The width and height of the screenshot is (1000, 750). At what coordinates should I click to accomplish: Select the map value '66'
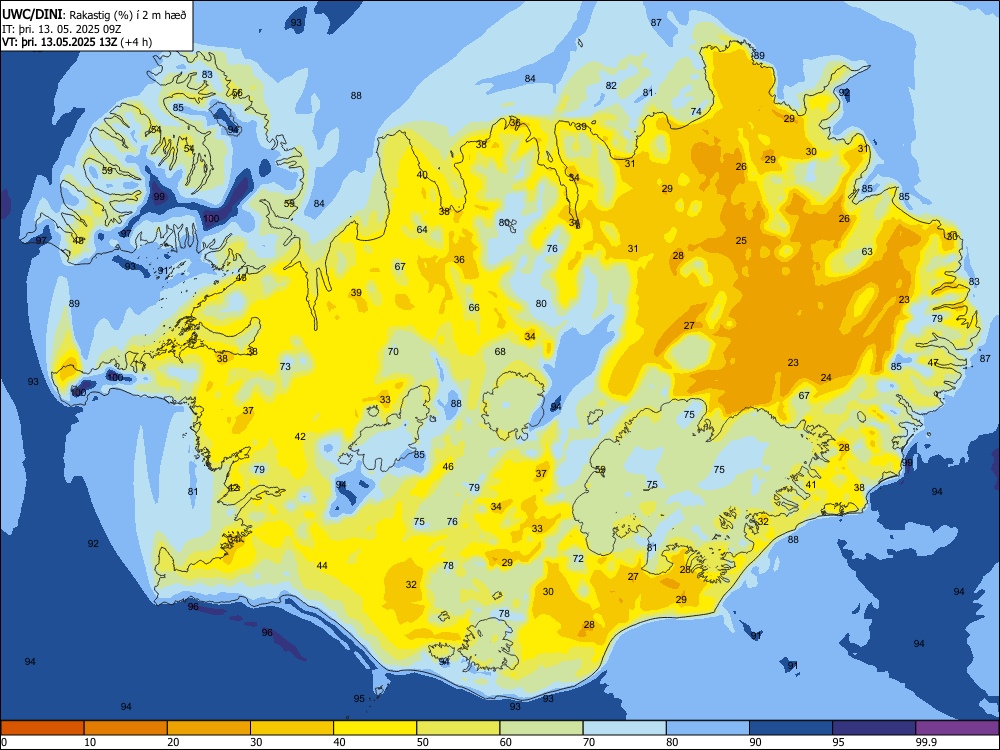point(474,307)
